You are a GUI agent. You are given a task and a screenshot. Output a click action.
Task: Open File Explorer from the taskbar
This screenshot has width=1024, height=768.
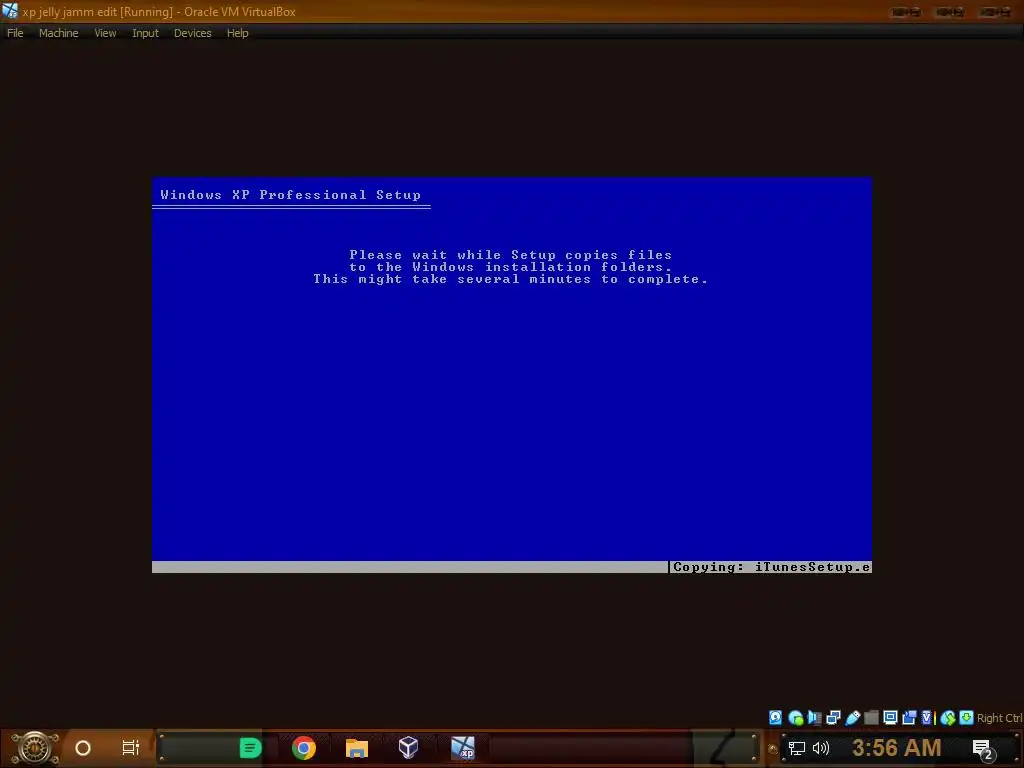[x=357, y=748]
